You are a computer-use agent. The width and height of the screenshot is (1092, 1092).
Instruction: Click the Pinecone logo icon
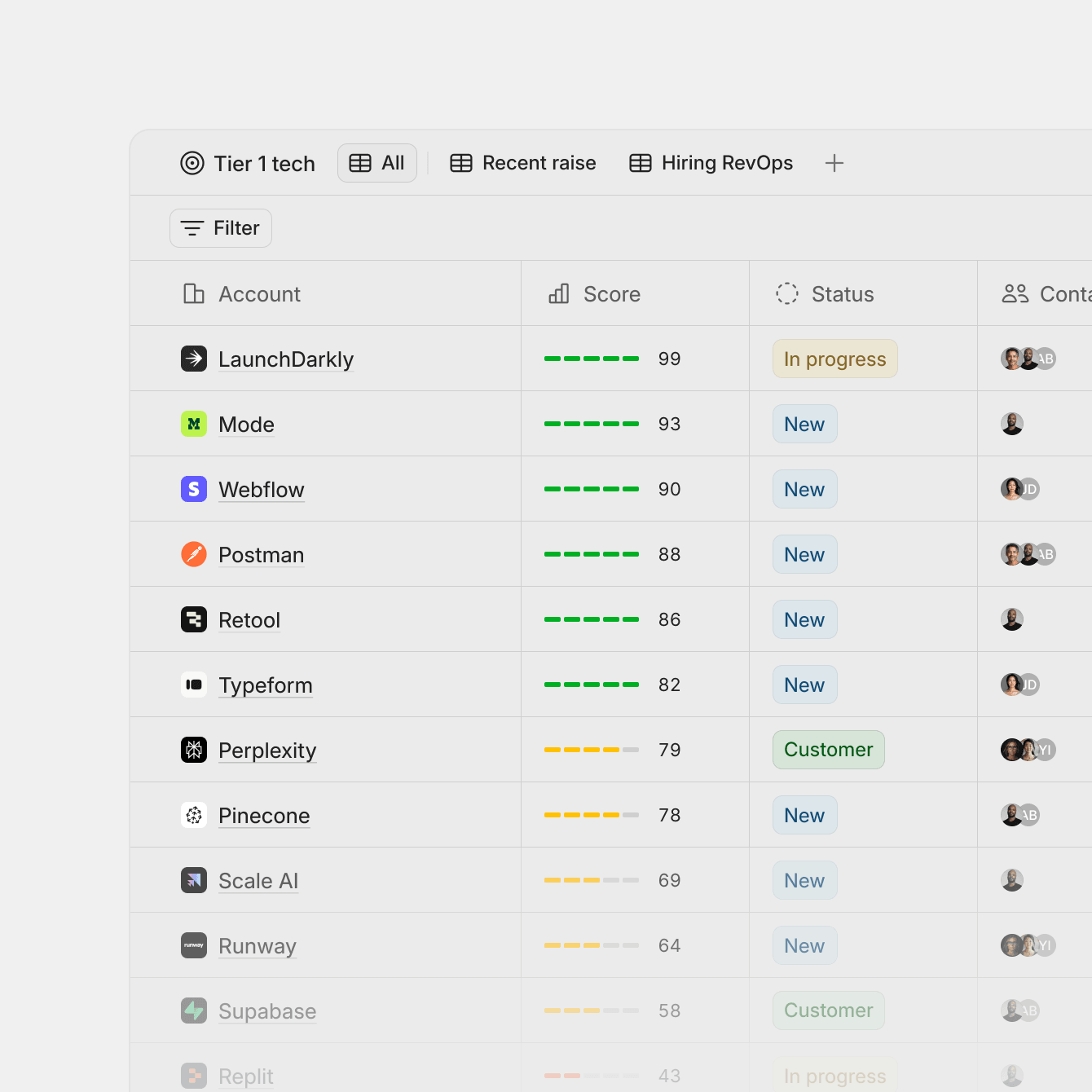194,815
